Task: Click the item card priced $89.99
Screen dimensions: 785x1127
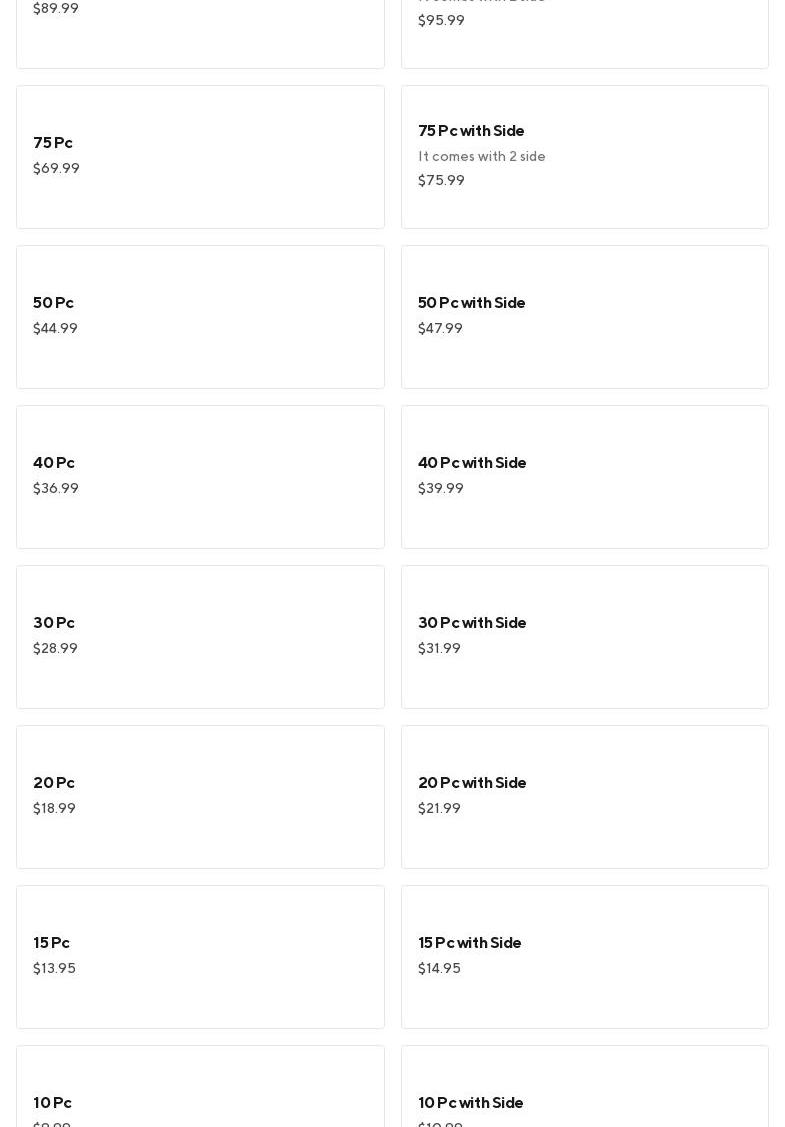Action: pos(200,35)
